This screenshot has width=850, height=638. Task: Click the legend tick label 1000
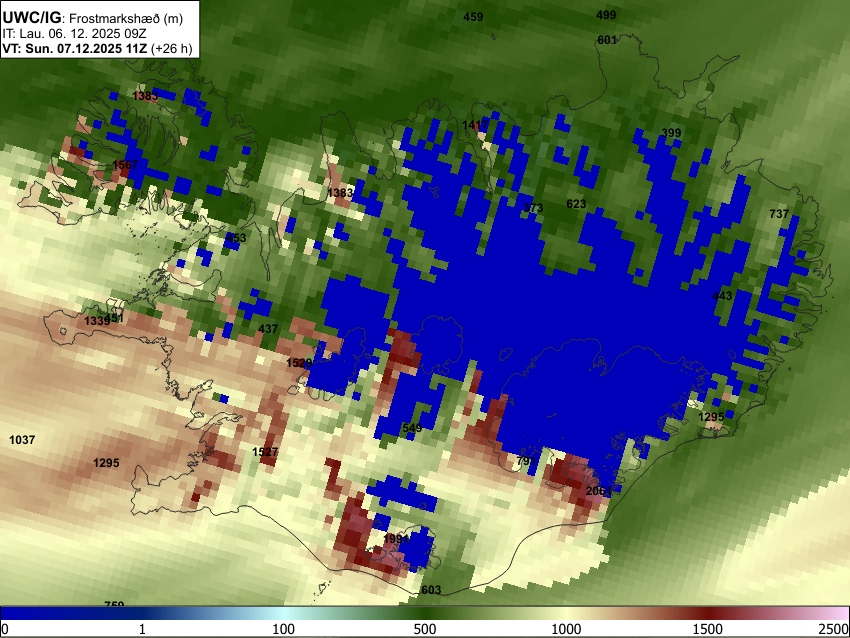click(x=566, y=629)
